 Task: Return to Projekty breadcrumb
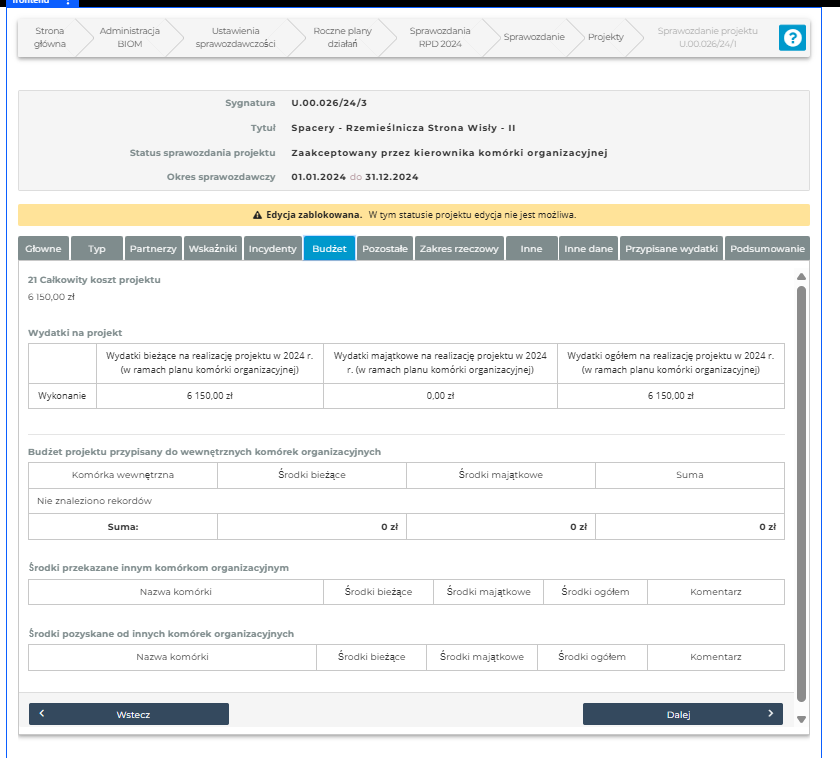605,37
